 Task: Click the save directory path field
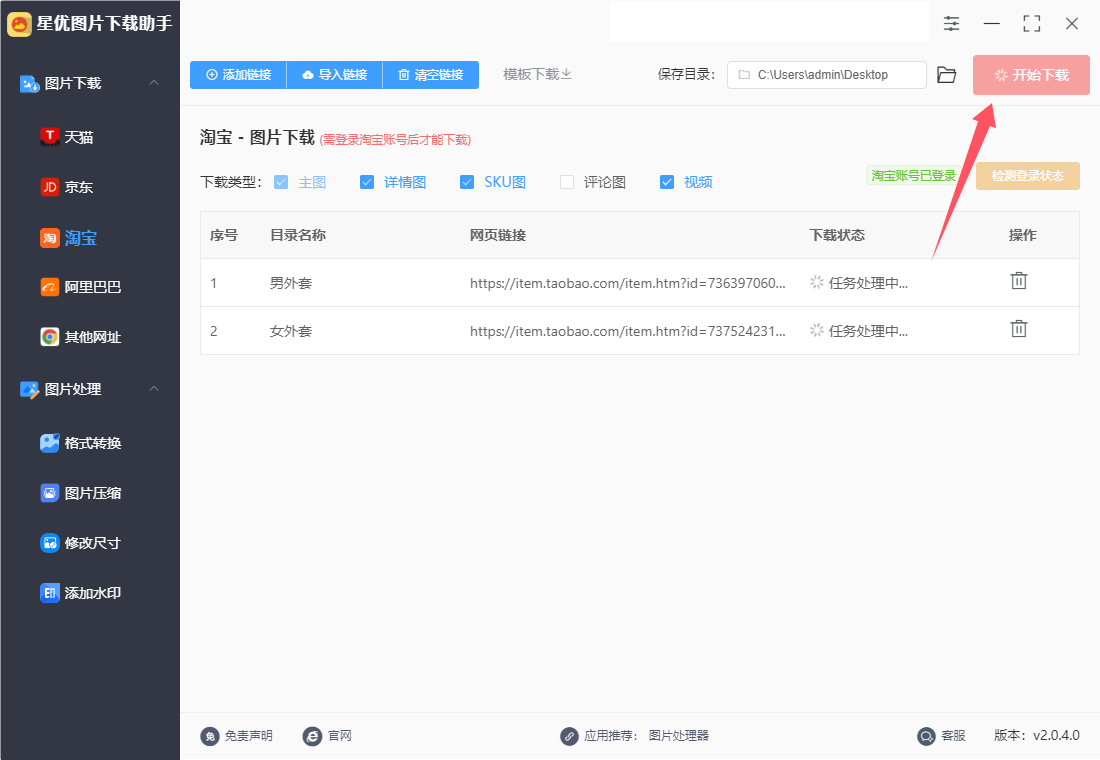coord(826,75)
